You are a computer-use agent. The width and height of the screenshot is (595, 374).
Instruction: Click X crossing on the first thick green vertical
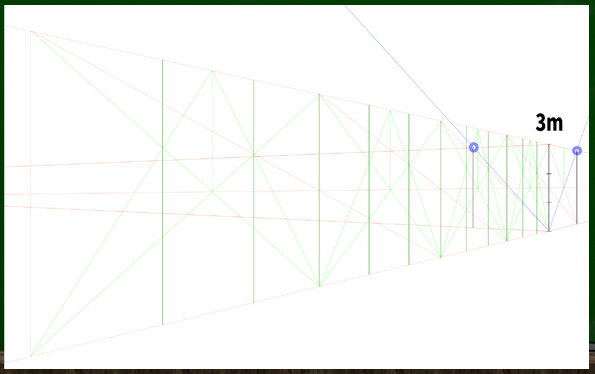[x=162, y=148]
